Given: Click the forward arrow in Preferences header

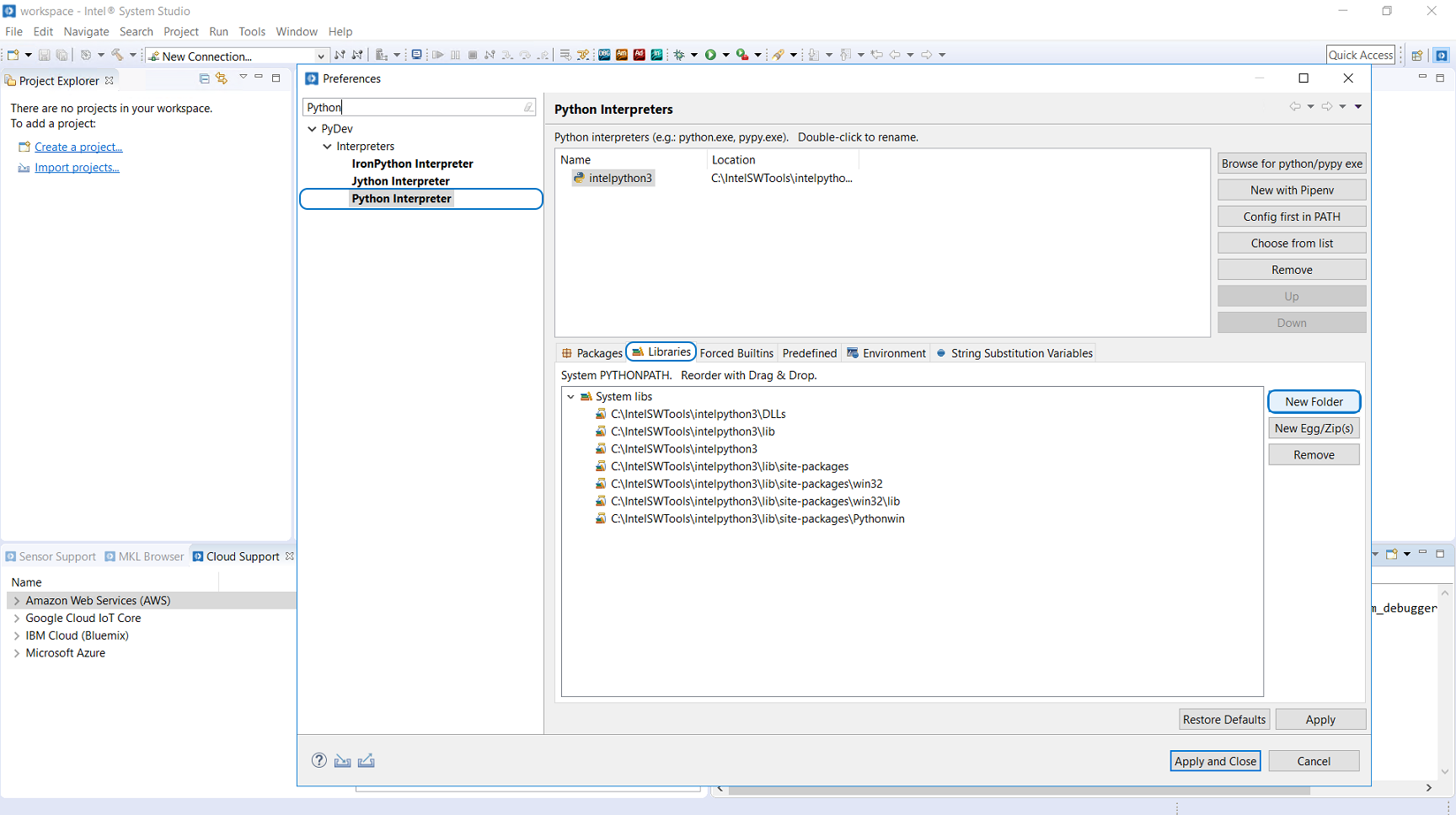Looking at the screenshot, I should tap(1327, 106).
